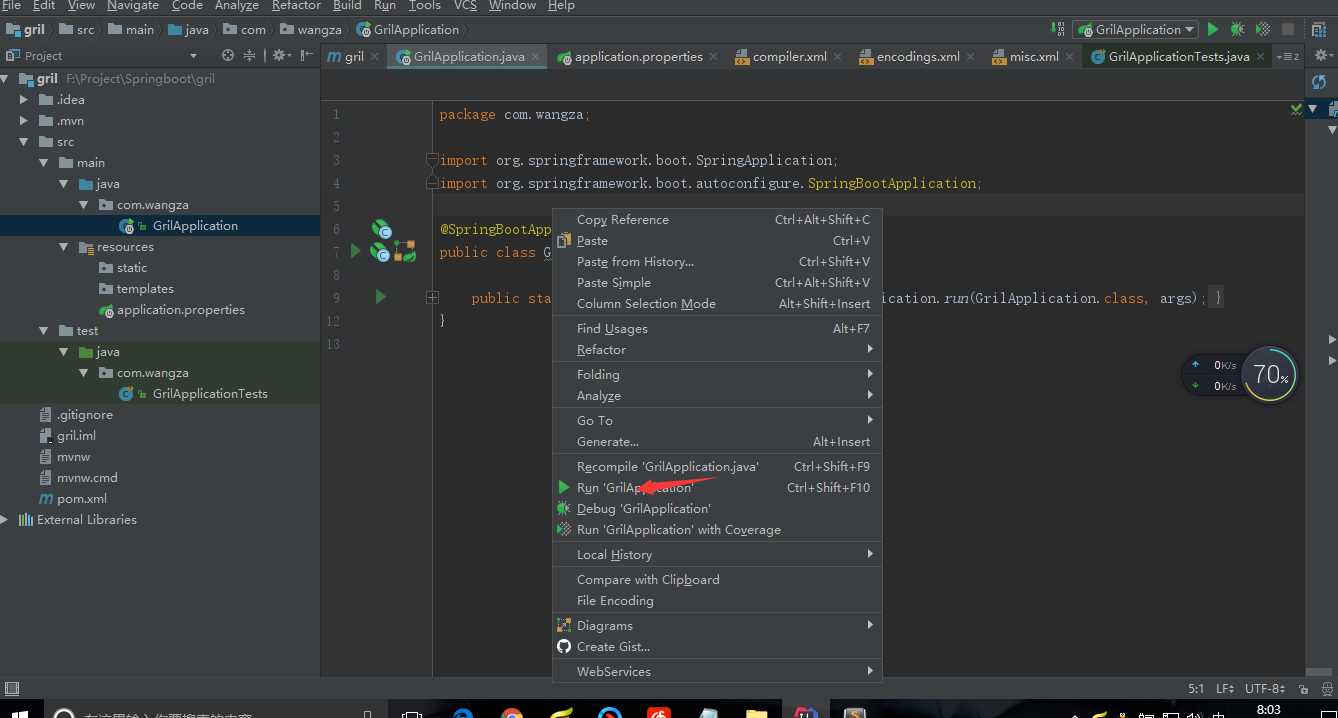Click the tool window toggle at bottom-left corner
The image size is (1338, 718).
point(12,688)
